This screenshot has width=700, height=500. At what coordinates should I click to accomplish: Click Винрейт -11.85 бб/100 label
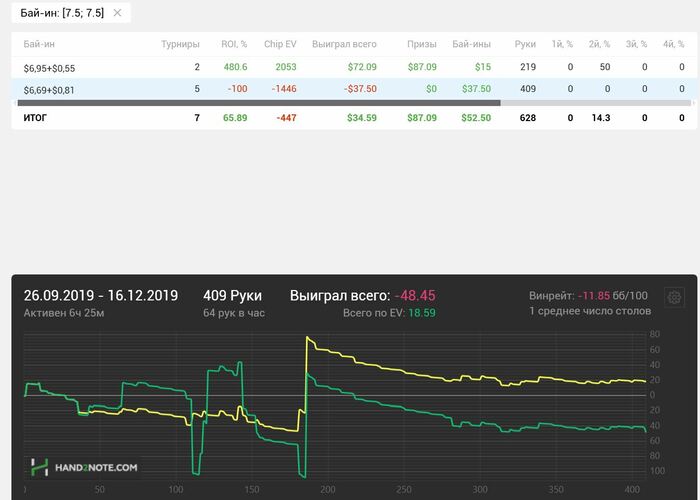pos(588,296)
